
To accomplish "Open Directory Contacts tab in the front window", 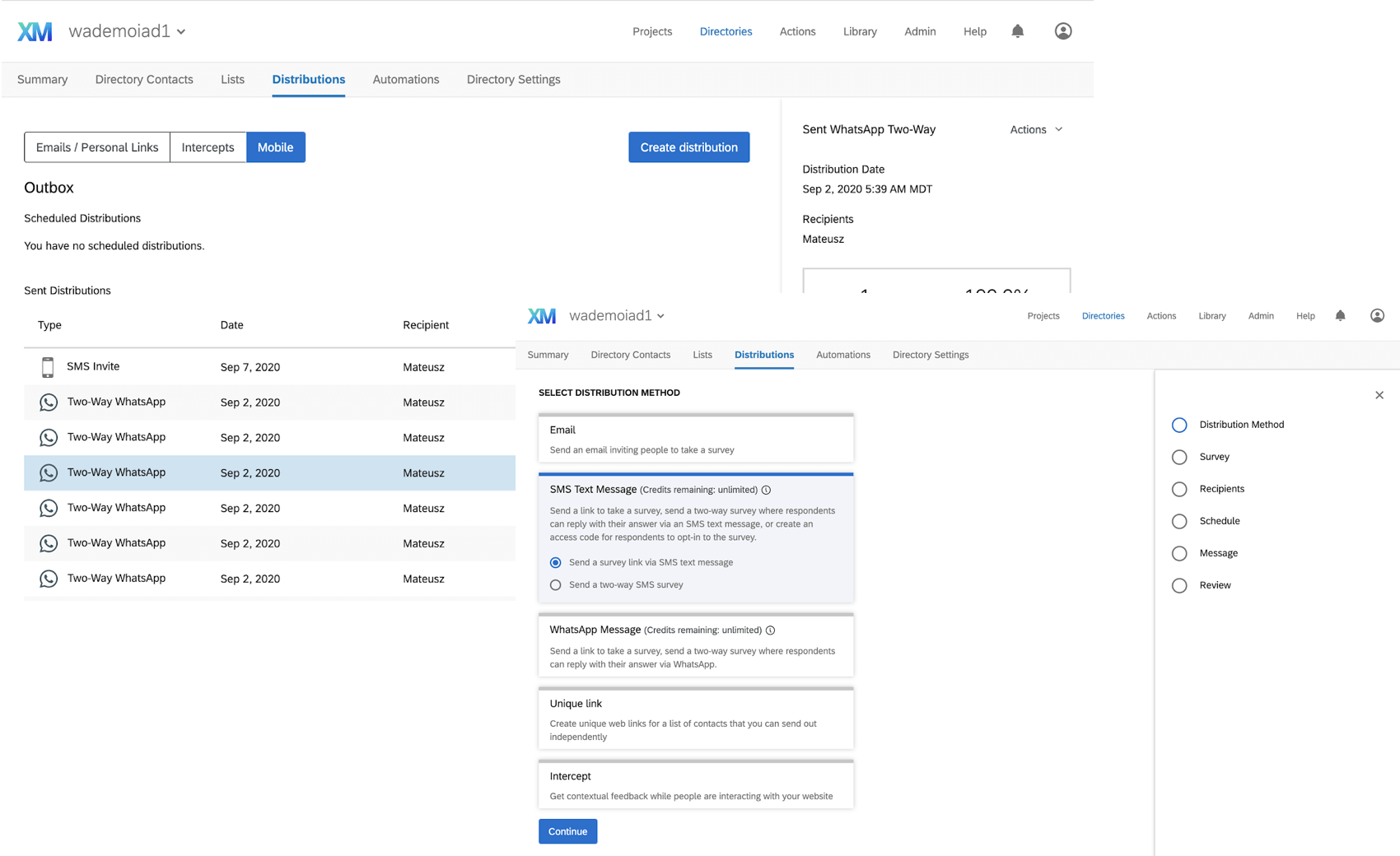I will 631,355.
